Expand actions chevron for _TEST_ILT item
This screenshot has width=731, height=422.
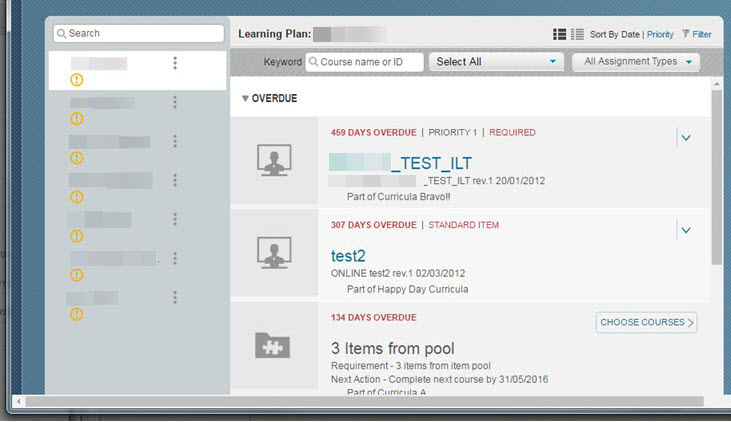[686, 138]
